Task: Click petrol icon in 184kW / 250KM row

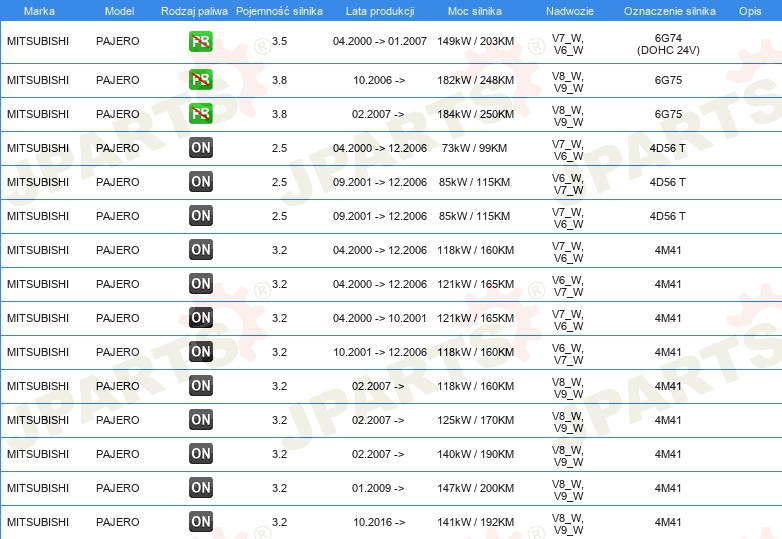Action: 200,114
